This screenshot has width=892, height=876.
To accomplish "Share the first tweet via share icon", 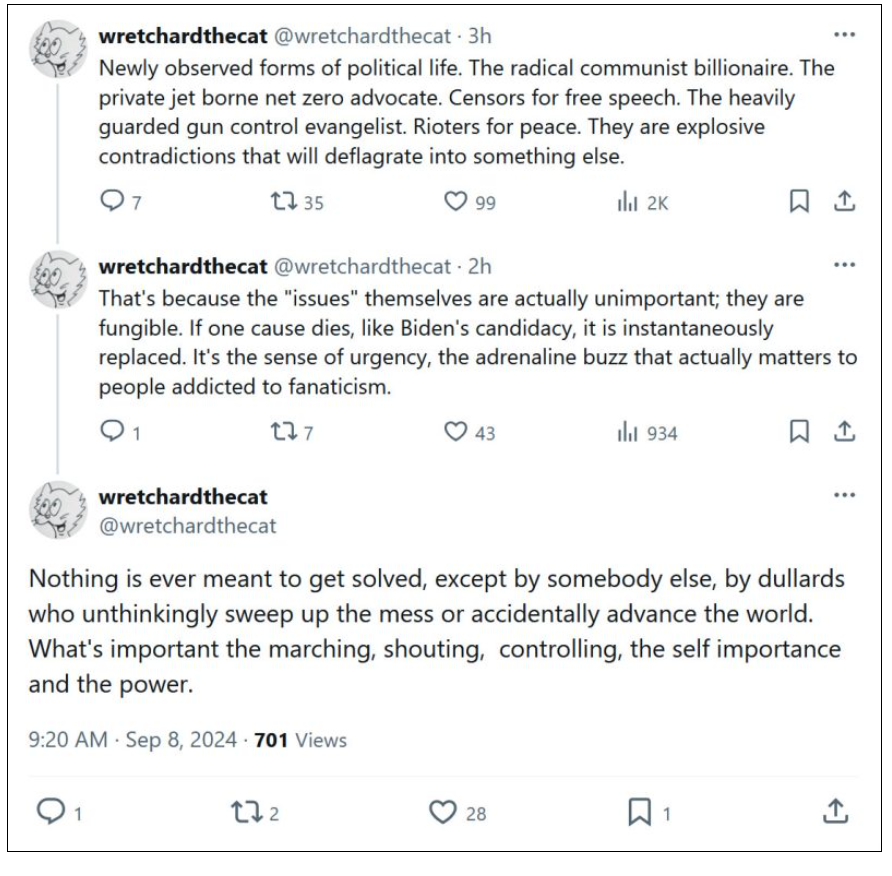I will 845,202.
